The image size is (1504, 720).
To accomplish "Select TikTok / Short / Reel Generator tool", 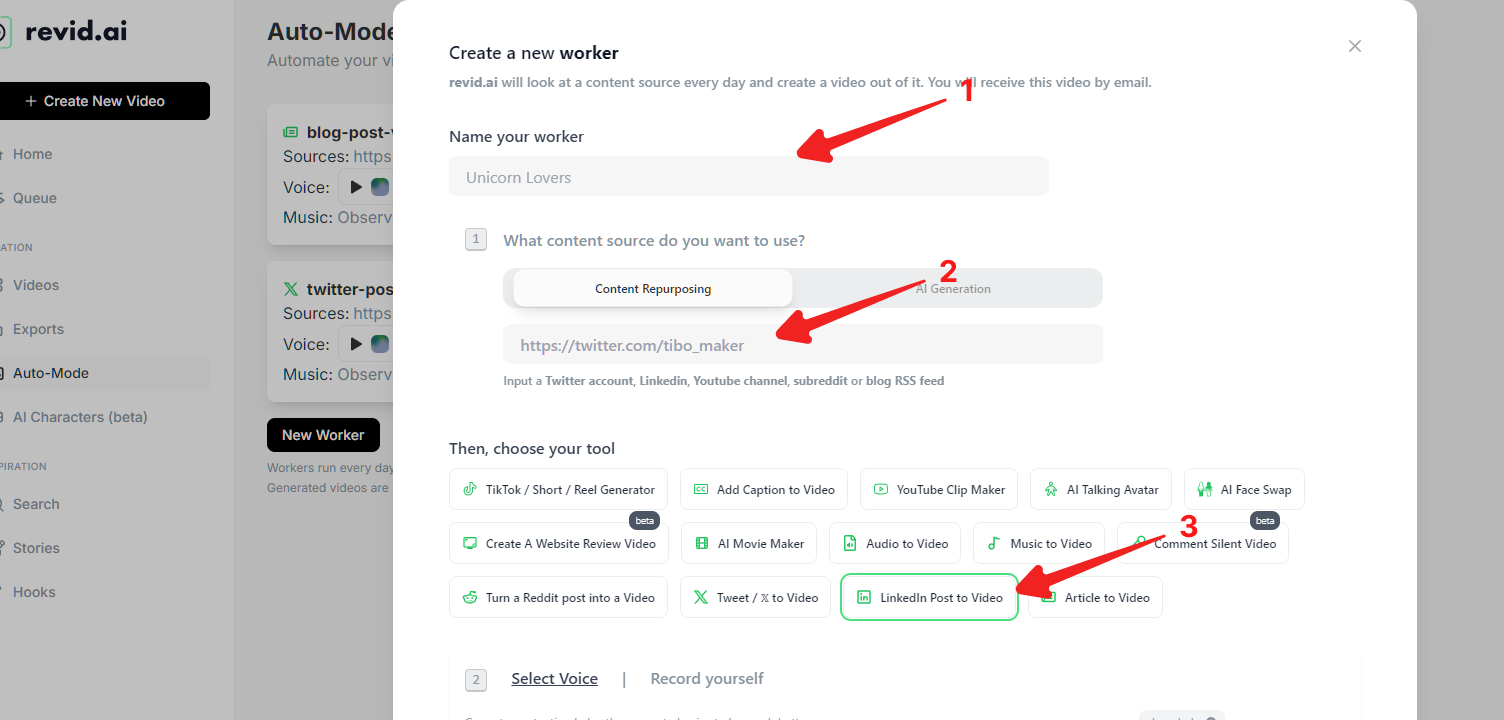I will pyautogui.click(x=558, y=489).
